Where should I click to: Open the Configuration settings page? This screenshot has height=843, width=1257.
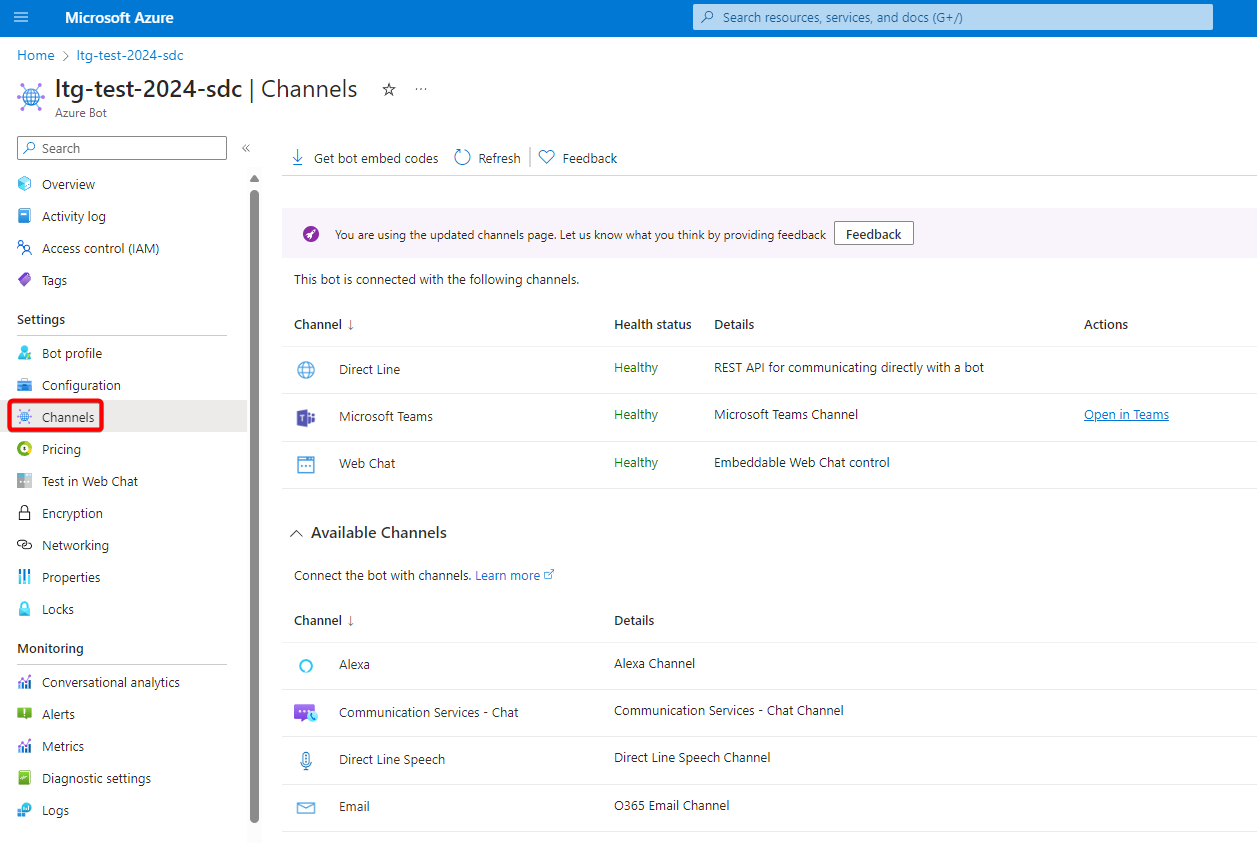(x=81, y=386)
